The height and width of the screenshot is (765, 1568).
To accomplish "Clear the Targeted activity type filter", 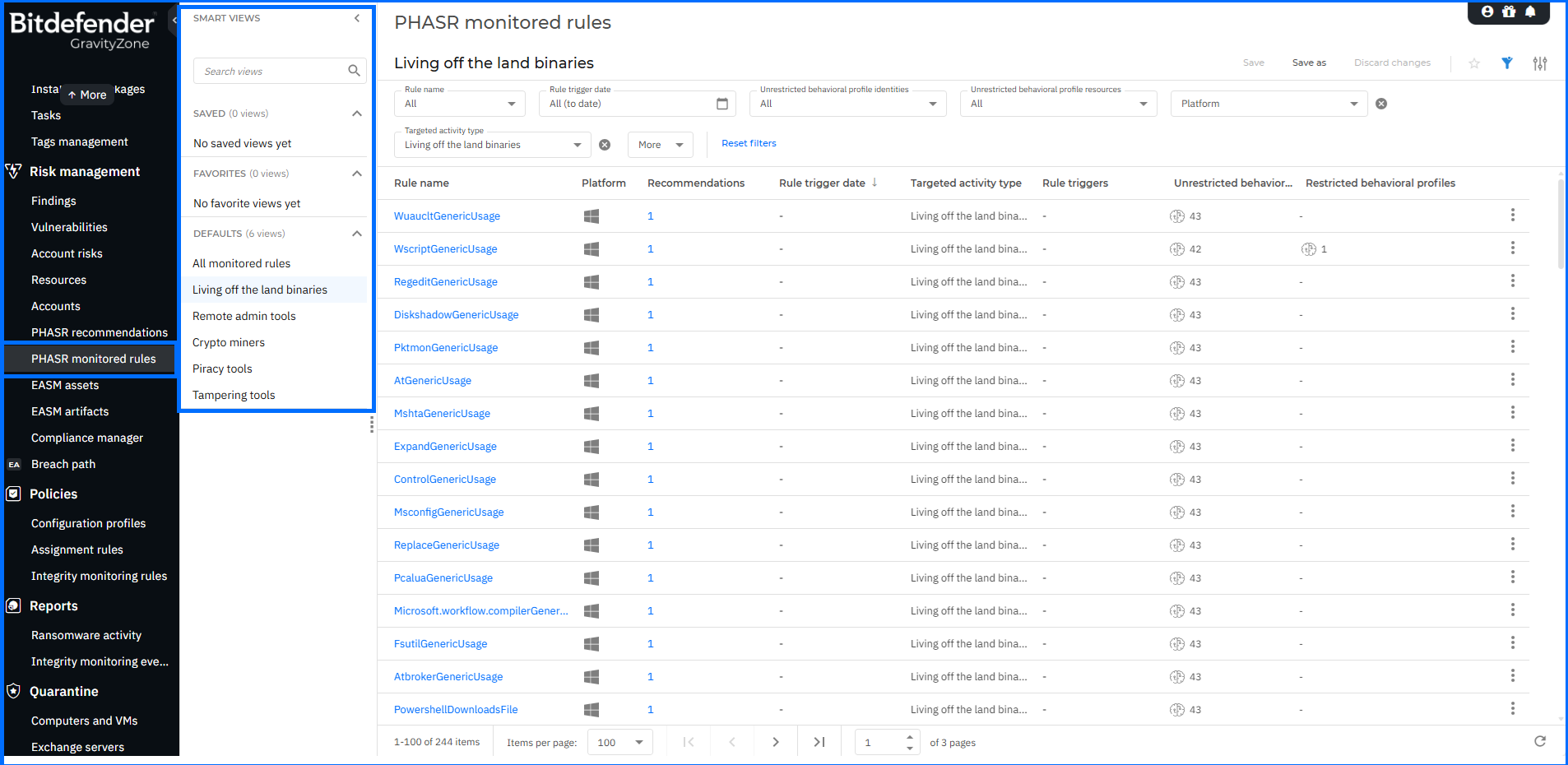I will pos(605,145).
